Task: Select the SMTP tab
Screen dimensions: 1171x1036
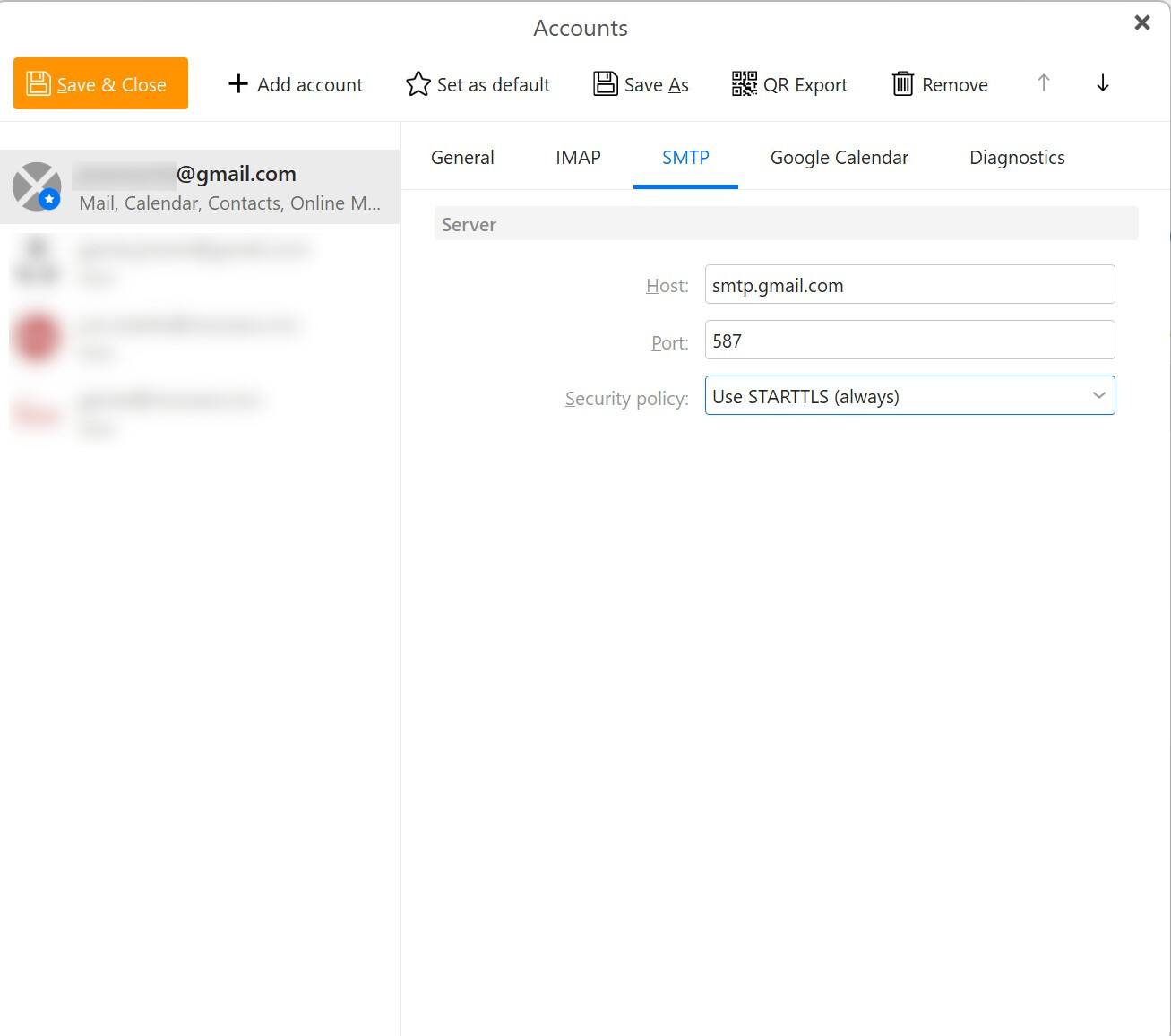Action: (685, 158)
